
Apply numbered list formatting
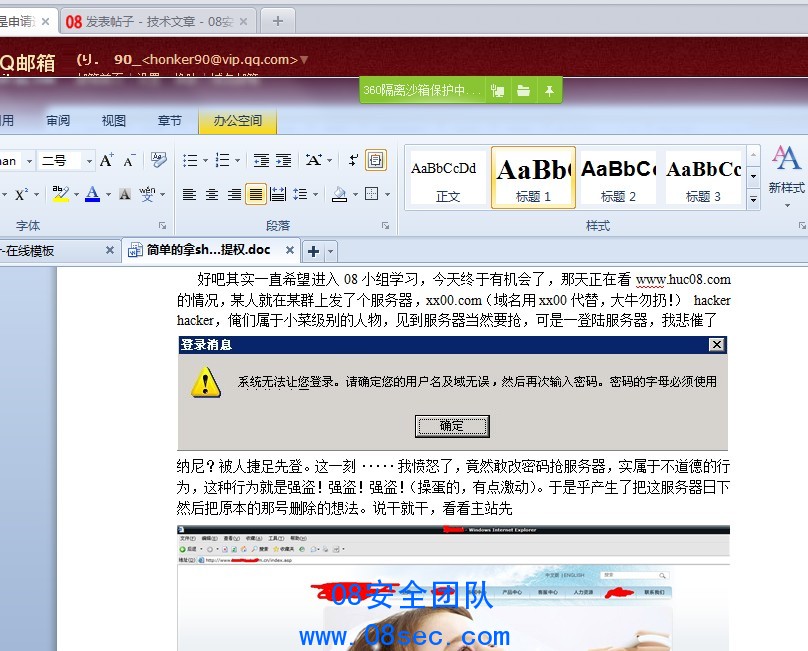point(223,160)
